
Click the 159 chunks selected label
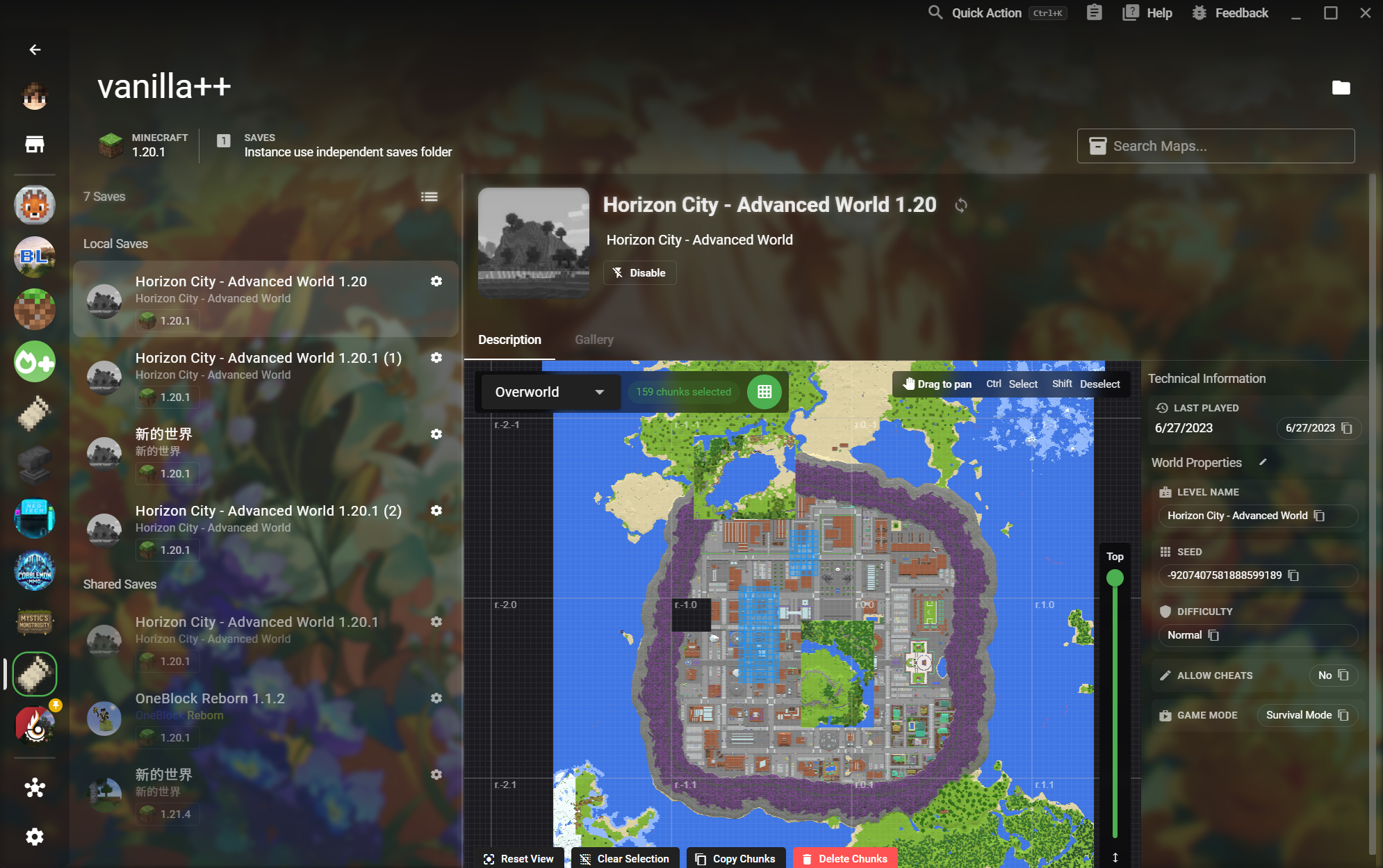(x=683, y=392)
